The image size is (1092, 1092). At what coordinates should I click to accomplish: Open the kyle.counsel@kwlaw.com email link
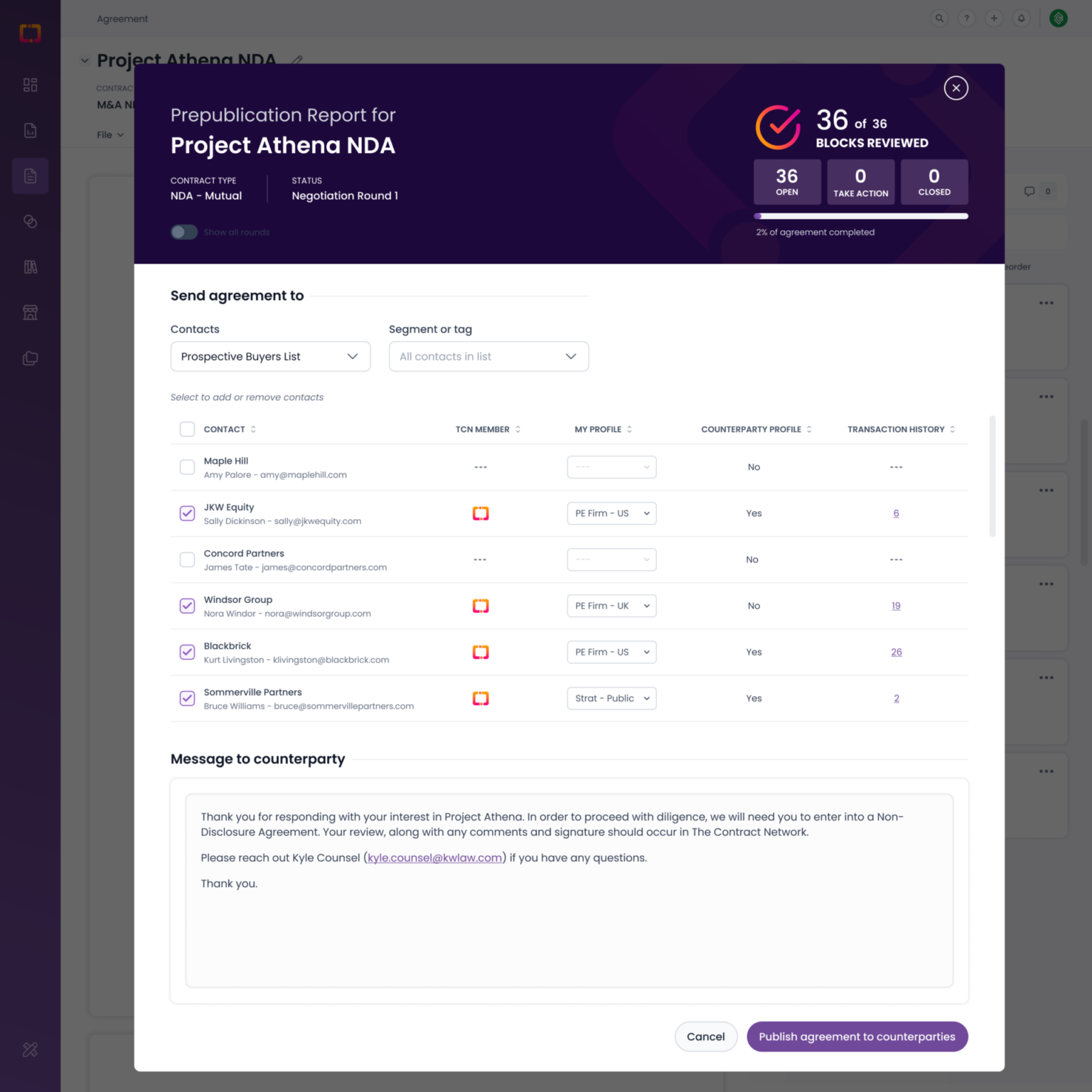click(434, 857)
